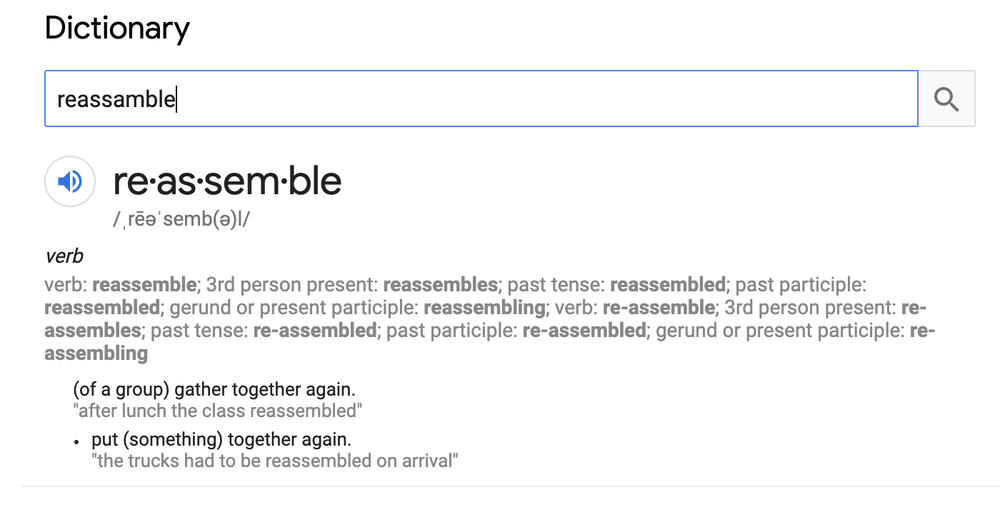Play the pronunciation audio speaker icon
The width and height of the screenshot is (1000, 507).
coord(70,182)
